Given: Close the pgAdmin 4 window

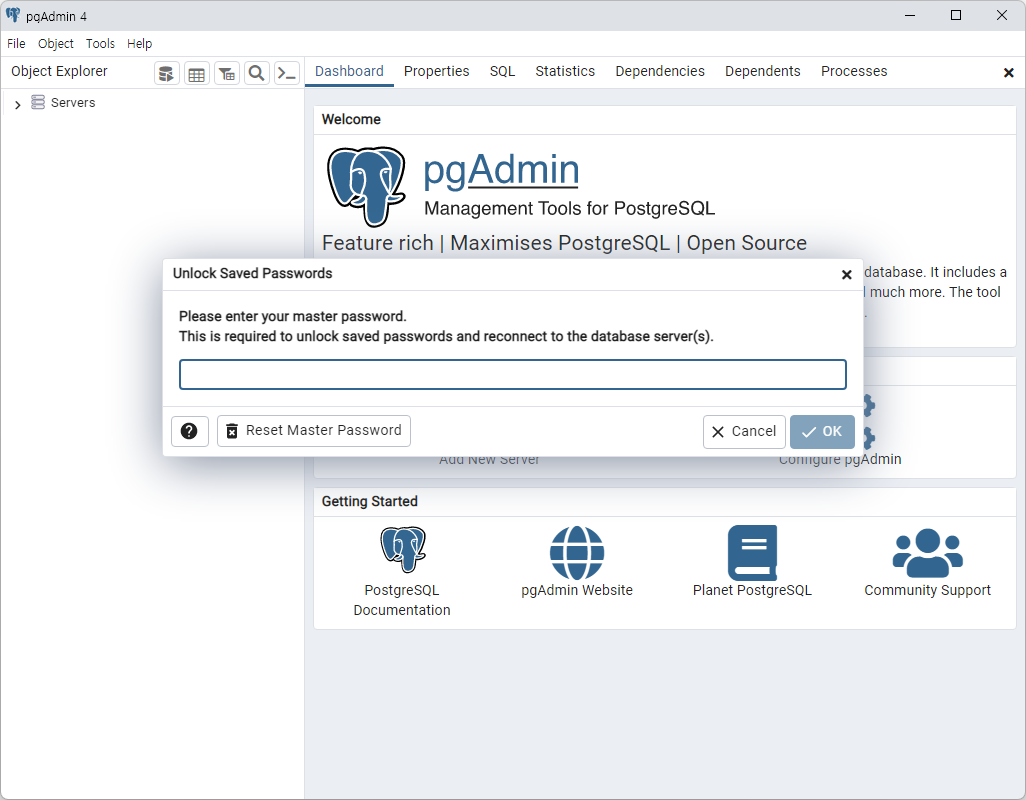Looking at the screenshot, I should (1002, 15).
